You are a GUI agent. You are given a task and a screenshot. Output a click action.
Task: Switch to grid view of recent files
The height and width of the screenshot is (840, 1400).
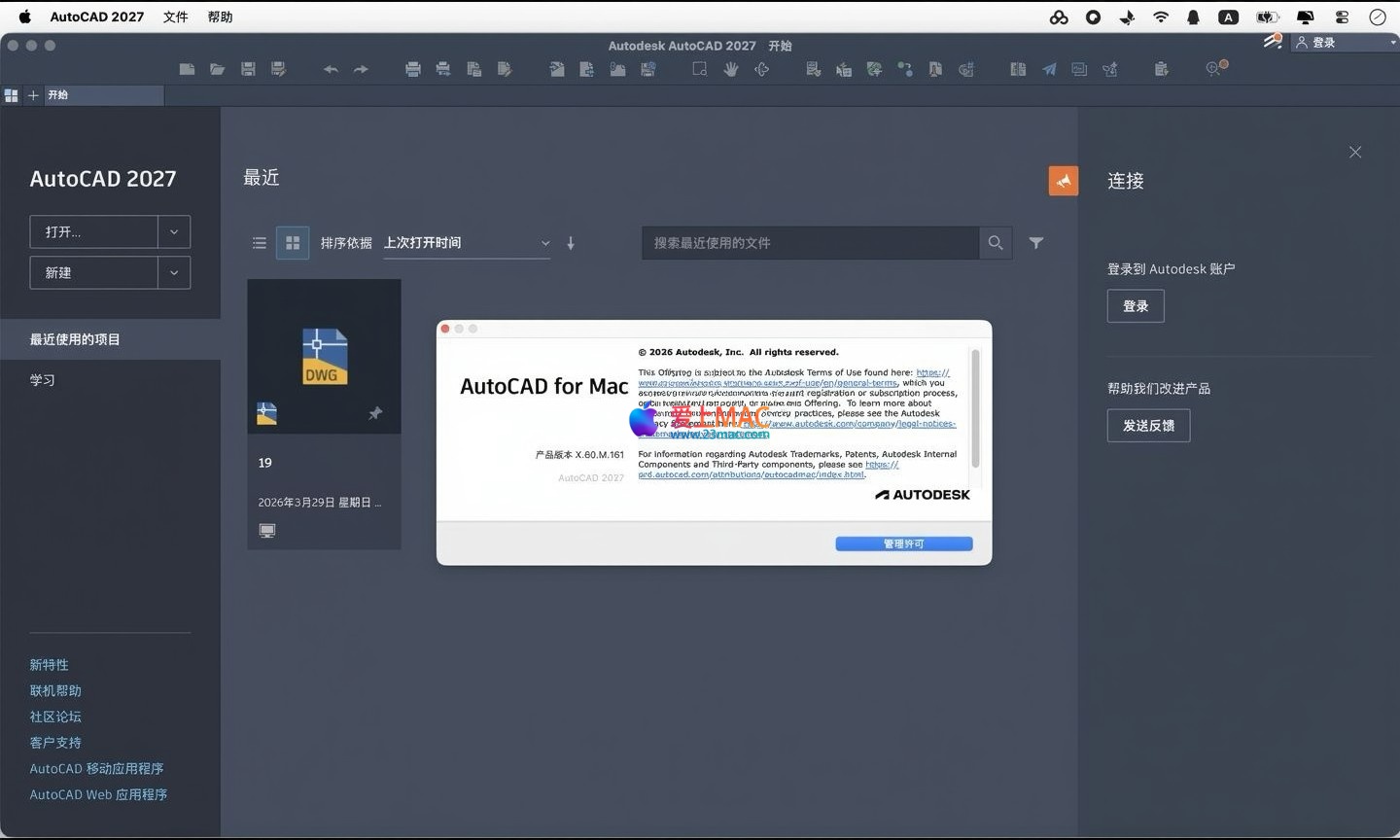pos(293,243)
